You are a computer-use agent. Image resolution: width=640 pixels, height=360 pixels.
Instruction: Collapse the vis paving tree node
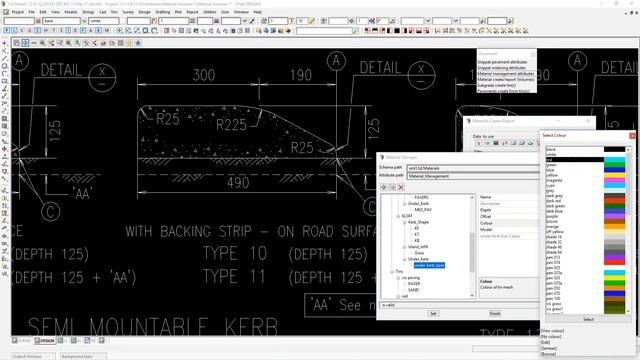pos(398,278)
